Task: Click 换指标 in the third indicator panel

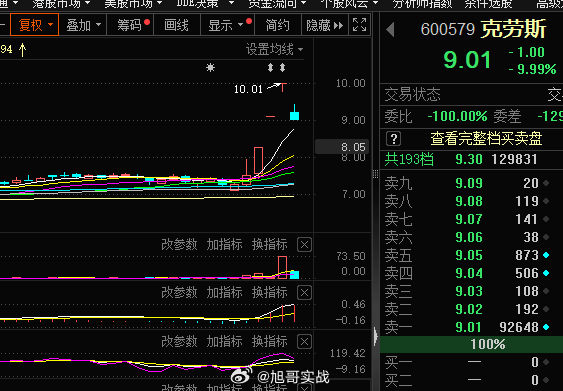Action: click(270, 341)
